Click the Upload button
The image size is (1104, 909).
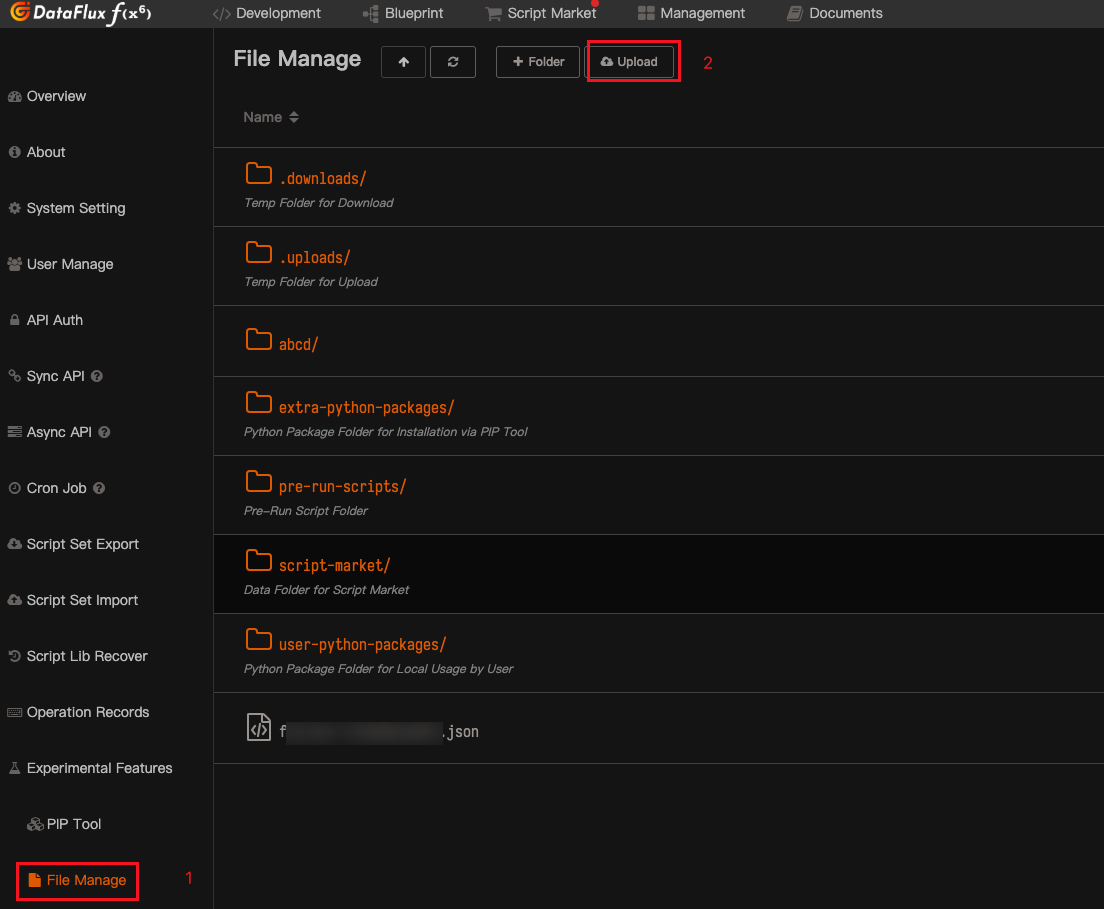click(x=629, y=62)
